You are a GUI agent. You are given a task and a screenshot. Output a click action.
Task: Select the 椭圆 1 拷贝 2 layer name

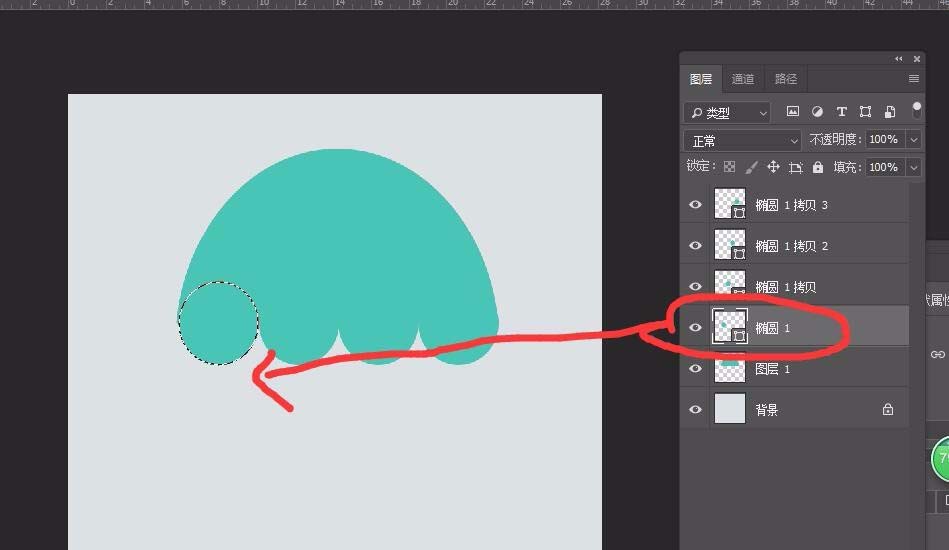(x=791, y=246)
